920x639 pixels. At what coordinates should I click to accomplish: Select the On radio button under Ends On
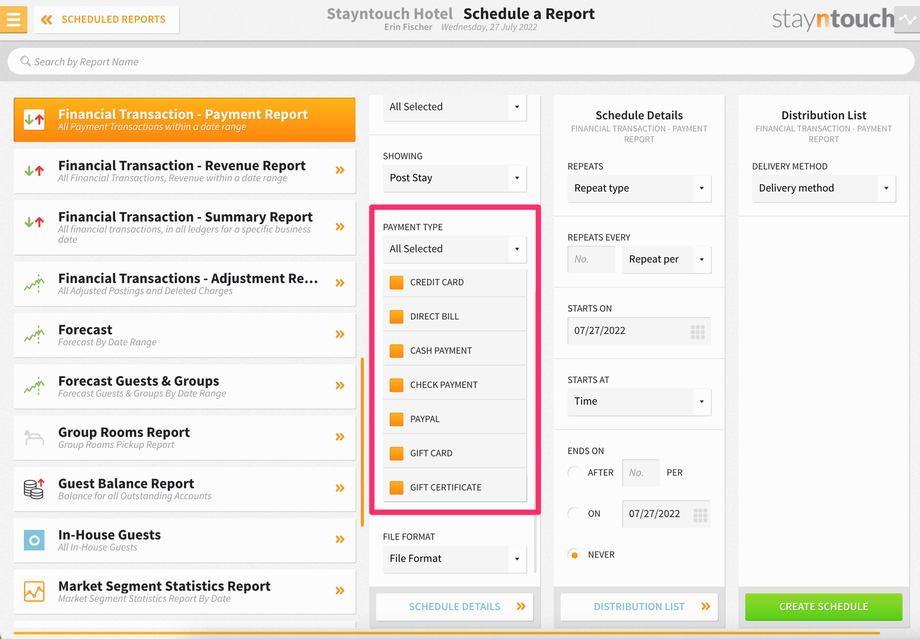(574, 513)
